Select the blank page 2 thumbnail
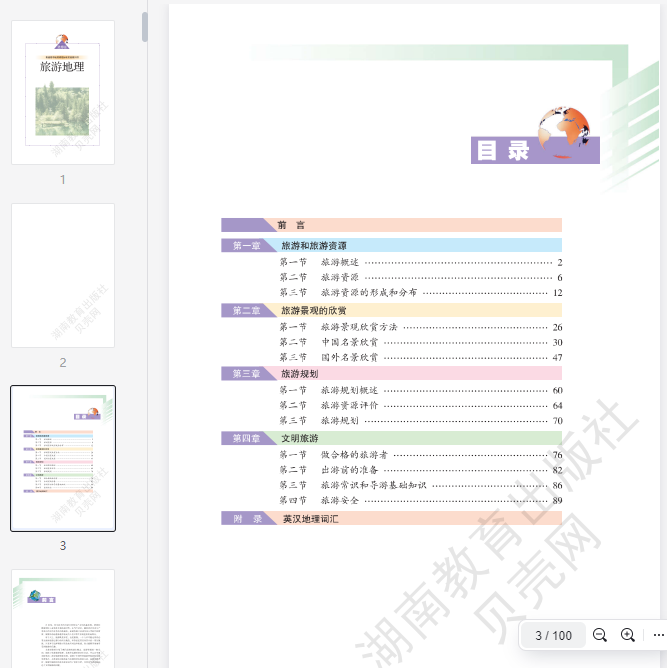The width and height of the screenshot is (667, 668). click(63, 276)
